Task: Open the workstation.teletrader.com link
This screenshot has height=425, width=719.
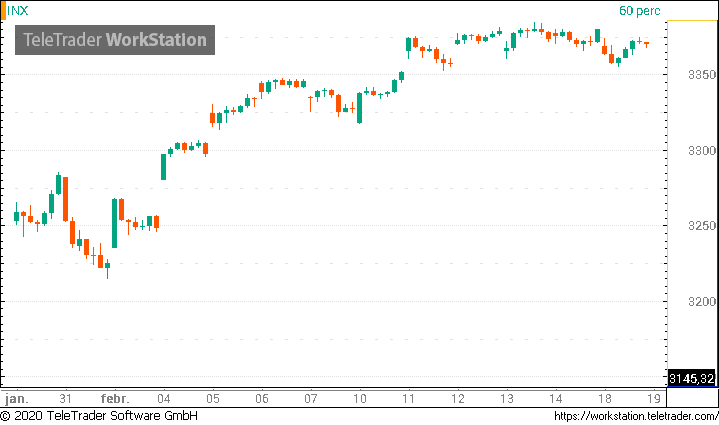Action: [636, 416]
